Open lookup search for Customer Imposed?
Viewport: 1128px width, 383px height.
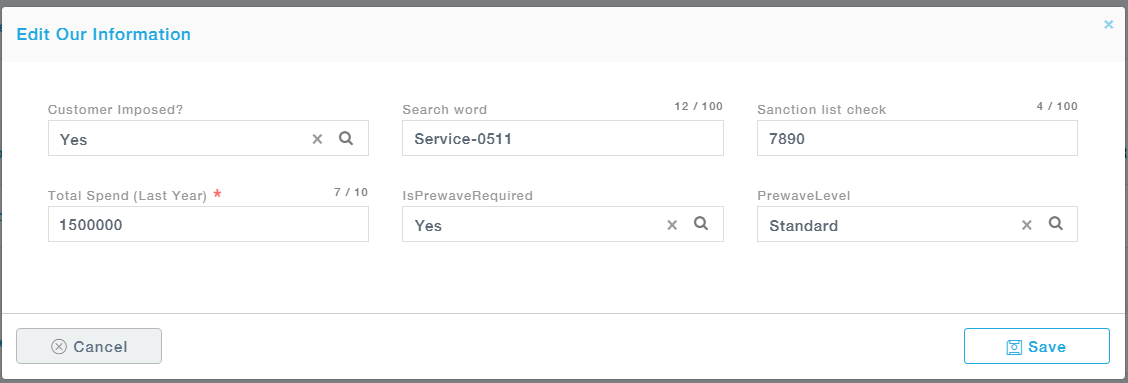(346, 138)
